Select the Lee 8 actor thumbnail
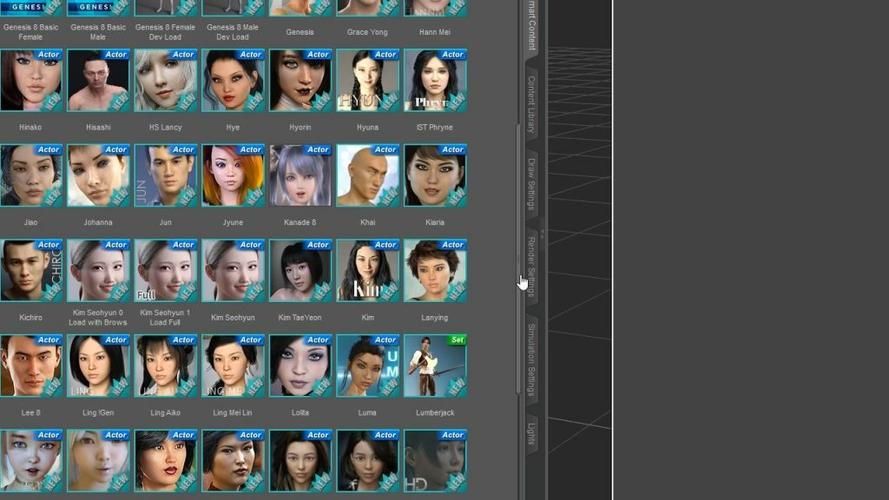 pyautogui.click(x=31, y=366)
